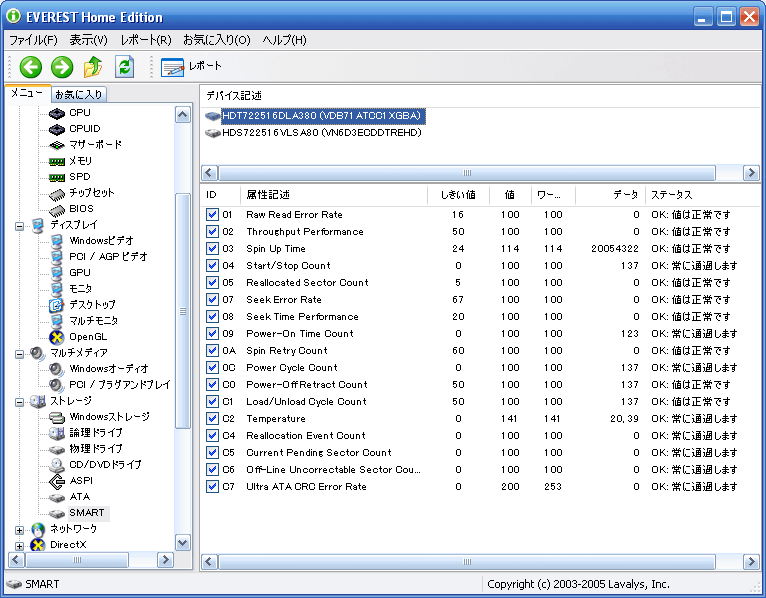Click the up-level folder arrow icon
Screen dimensions: 766x598
(x=93, y=67)
